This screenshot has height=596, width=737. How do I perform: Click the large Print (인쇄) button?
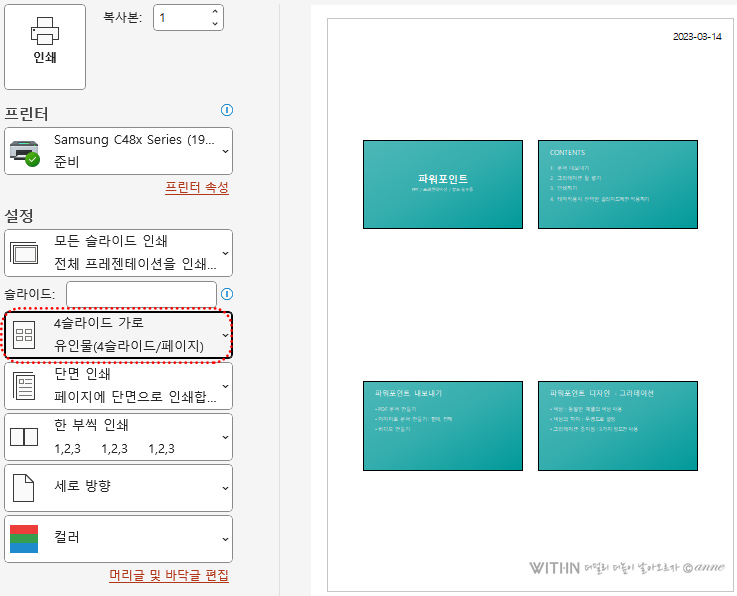click(45, 47)
